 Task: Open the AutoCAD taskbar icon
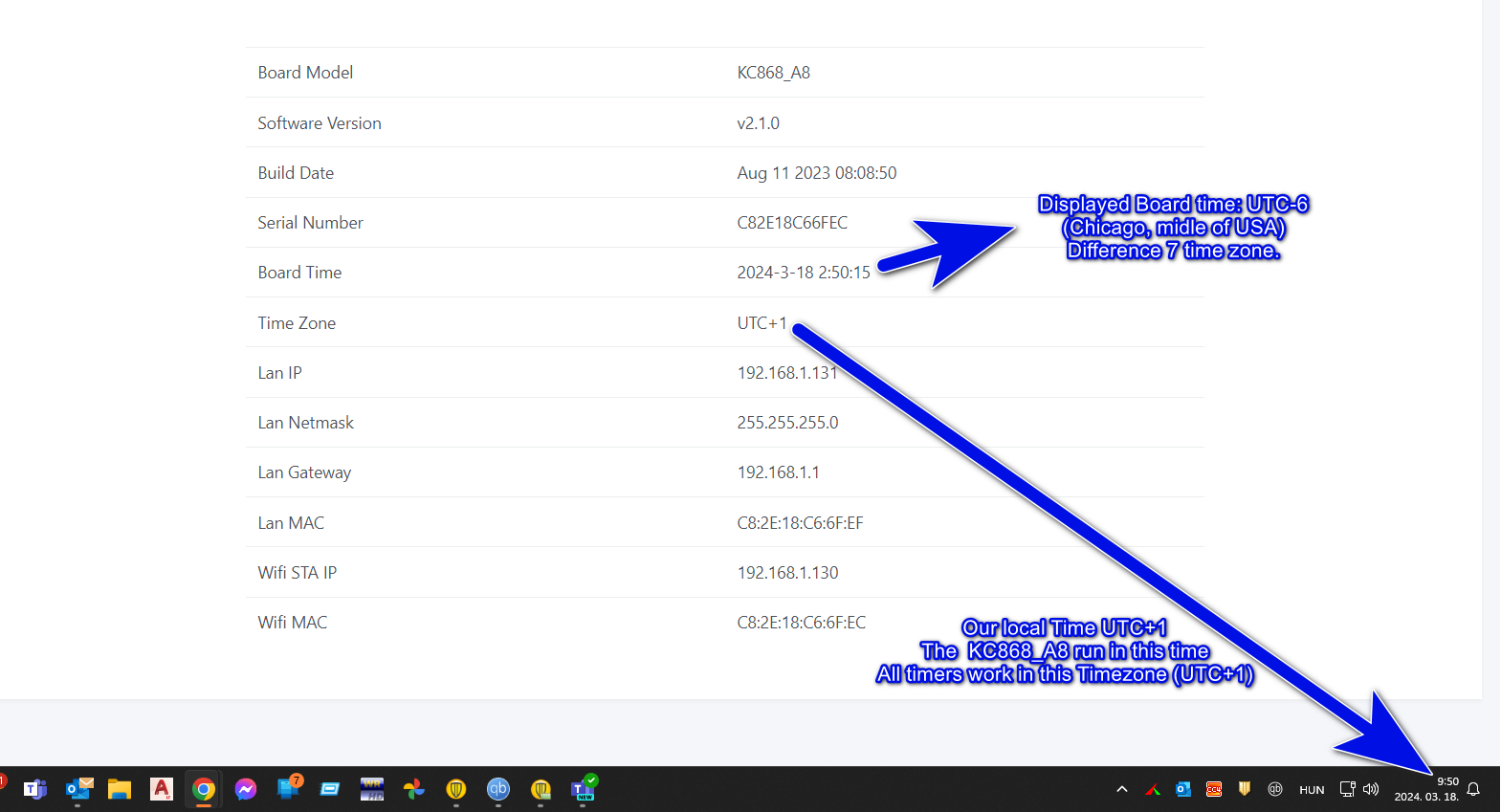162,789
